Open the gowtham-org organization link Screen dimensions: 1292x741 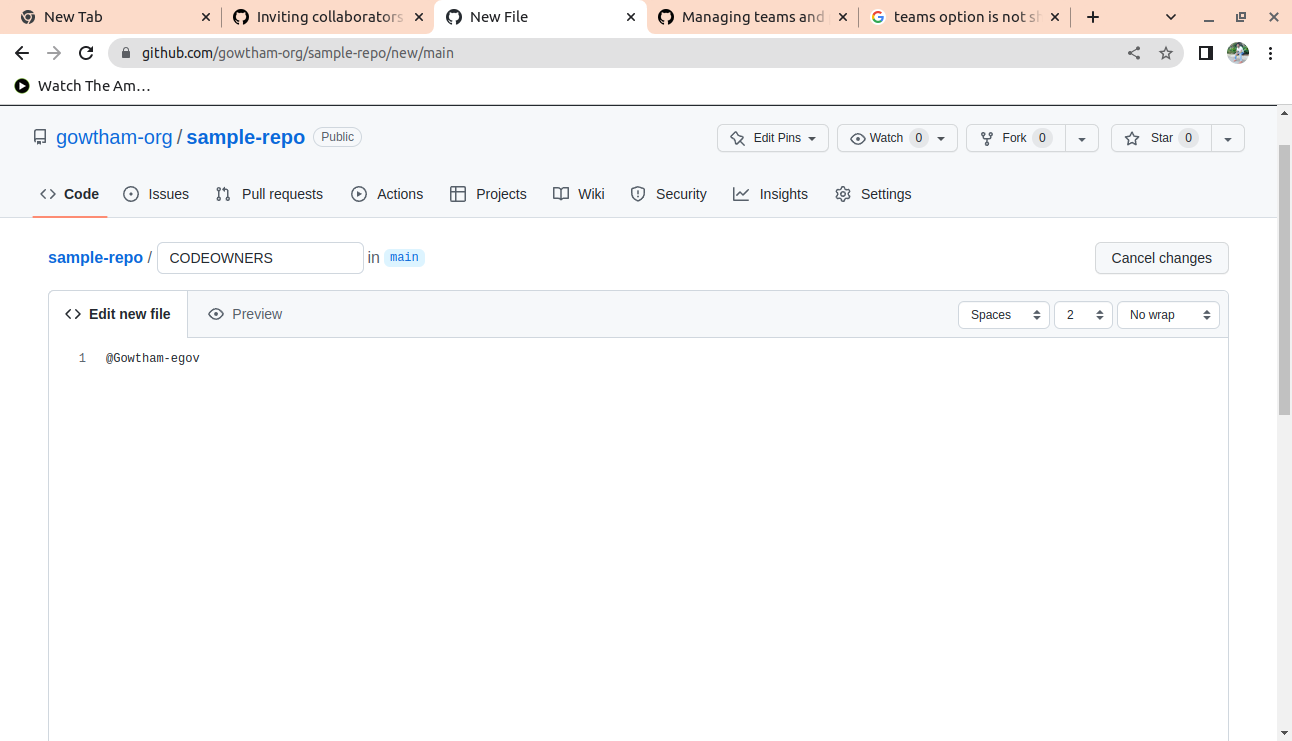click(x=114, y=137)
